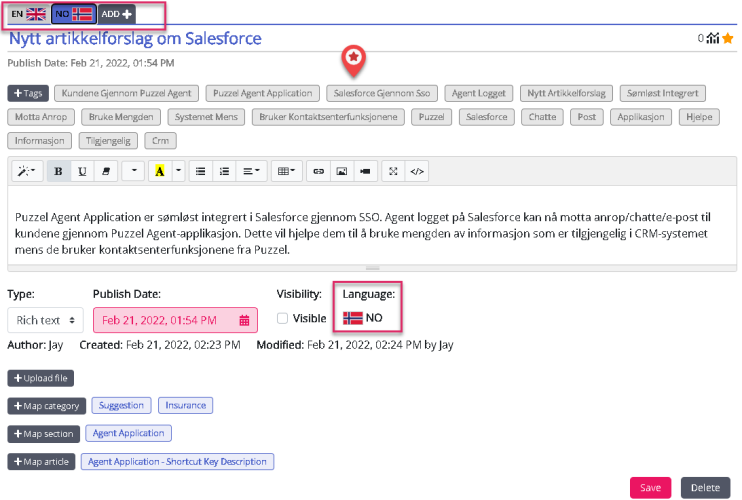Insert a picture into the article
Image resolution: width=742 pixels, height=500 pixels.
pyautogui.click(x=342, y=171)
